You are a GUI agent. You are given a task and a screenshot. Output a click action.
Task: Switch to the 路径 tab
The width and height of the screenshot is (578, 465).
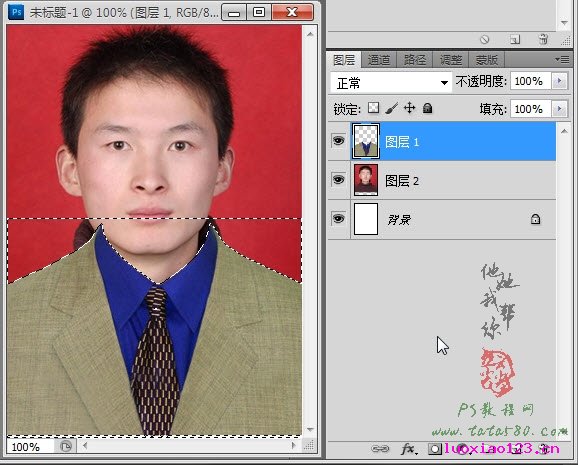coord(415,60)
